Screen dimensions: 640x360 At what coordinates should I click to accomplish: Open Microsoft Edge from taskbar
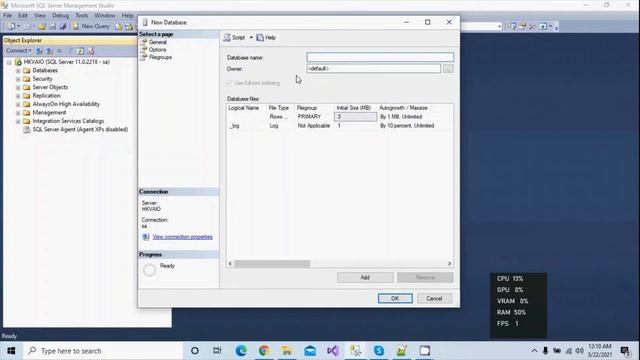pos(241,351)
